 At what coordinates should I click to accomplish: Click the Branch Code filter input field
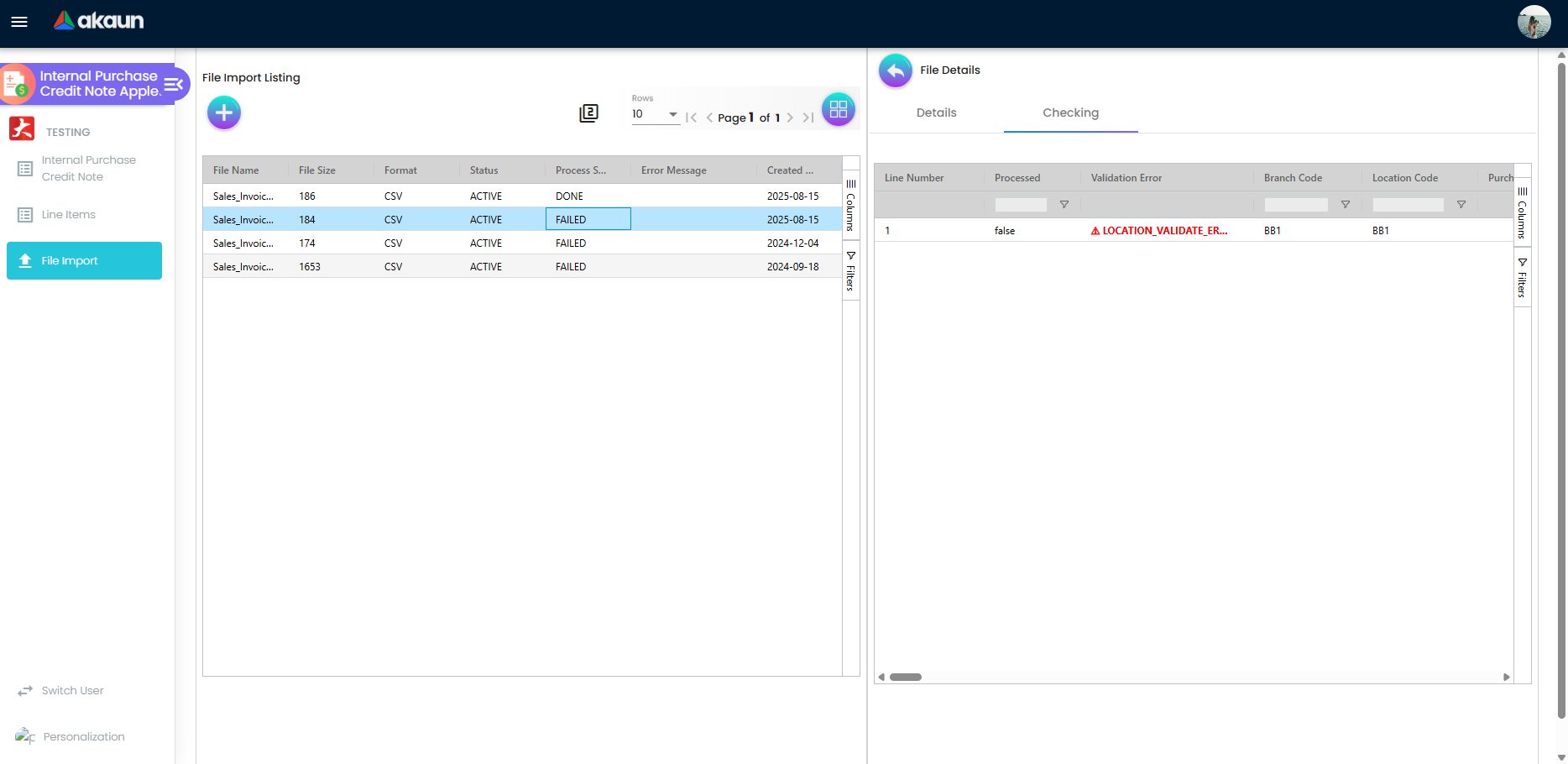tap(1296, 205)
